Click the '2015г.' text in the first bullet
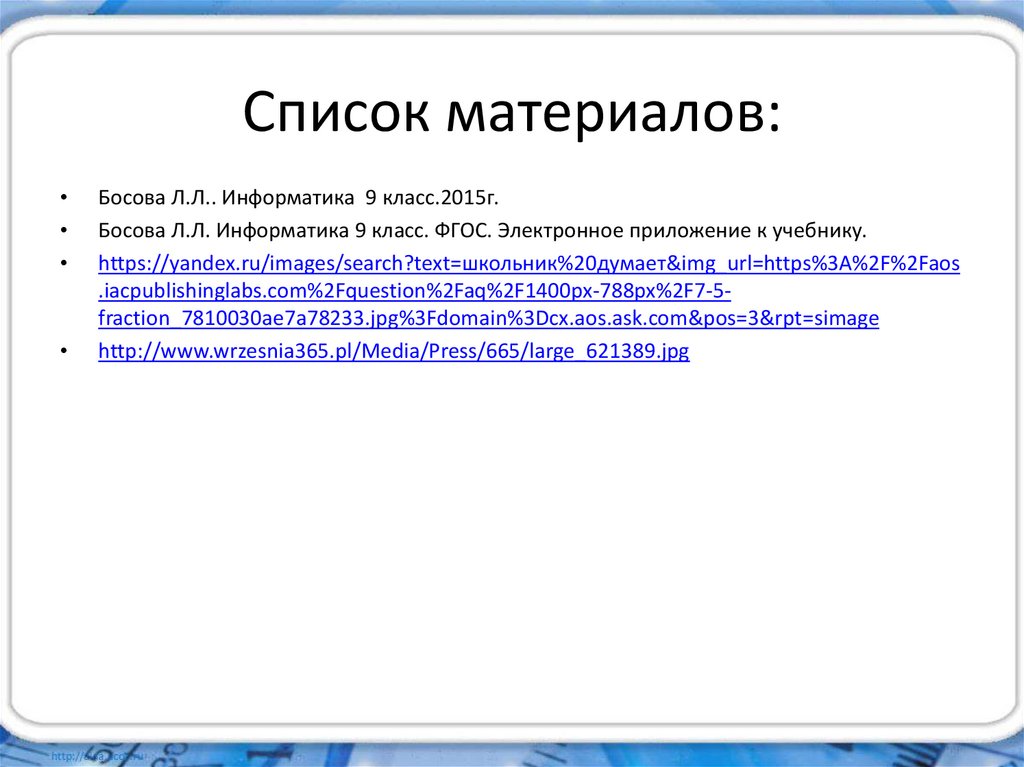 (x=470, y=196)
